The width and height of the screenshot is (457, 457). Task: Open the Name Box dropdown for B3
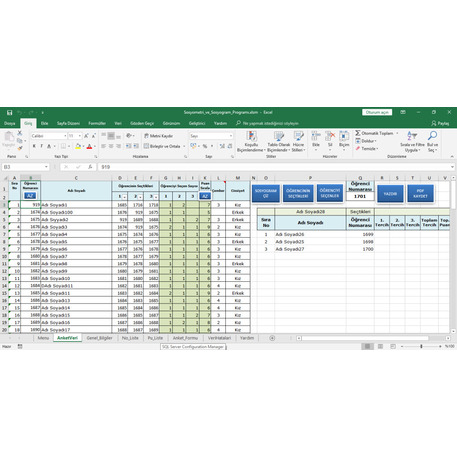[46, 167]
